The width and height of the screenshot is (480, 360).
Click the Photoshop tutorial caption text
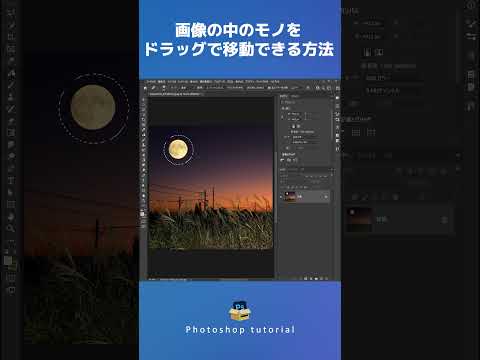click(240, 330)
